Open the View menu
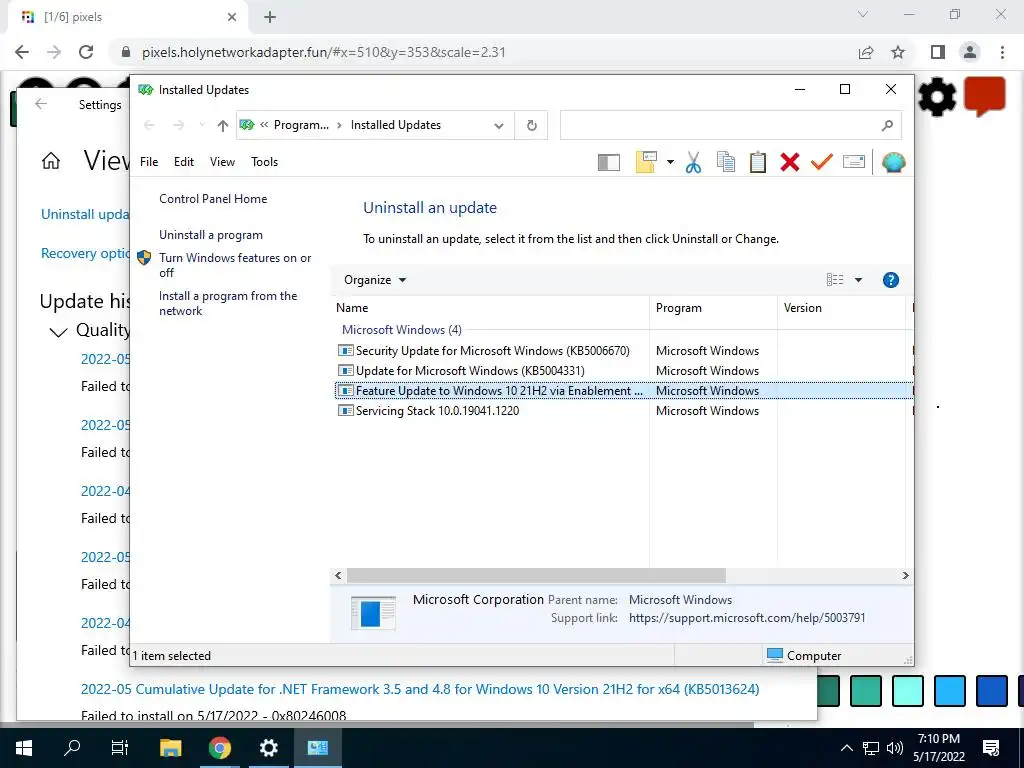Image resolution: width=1024 pixels, height=768 pixels. (222, 161)
